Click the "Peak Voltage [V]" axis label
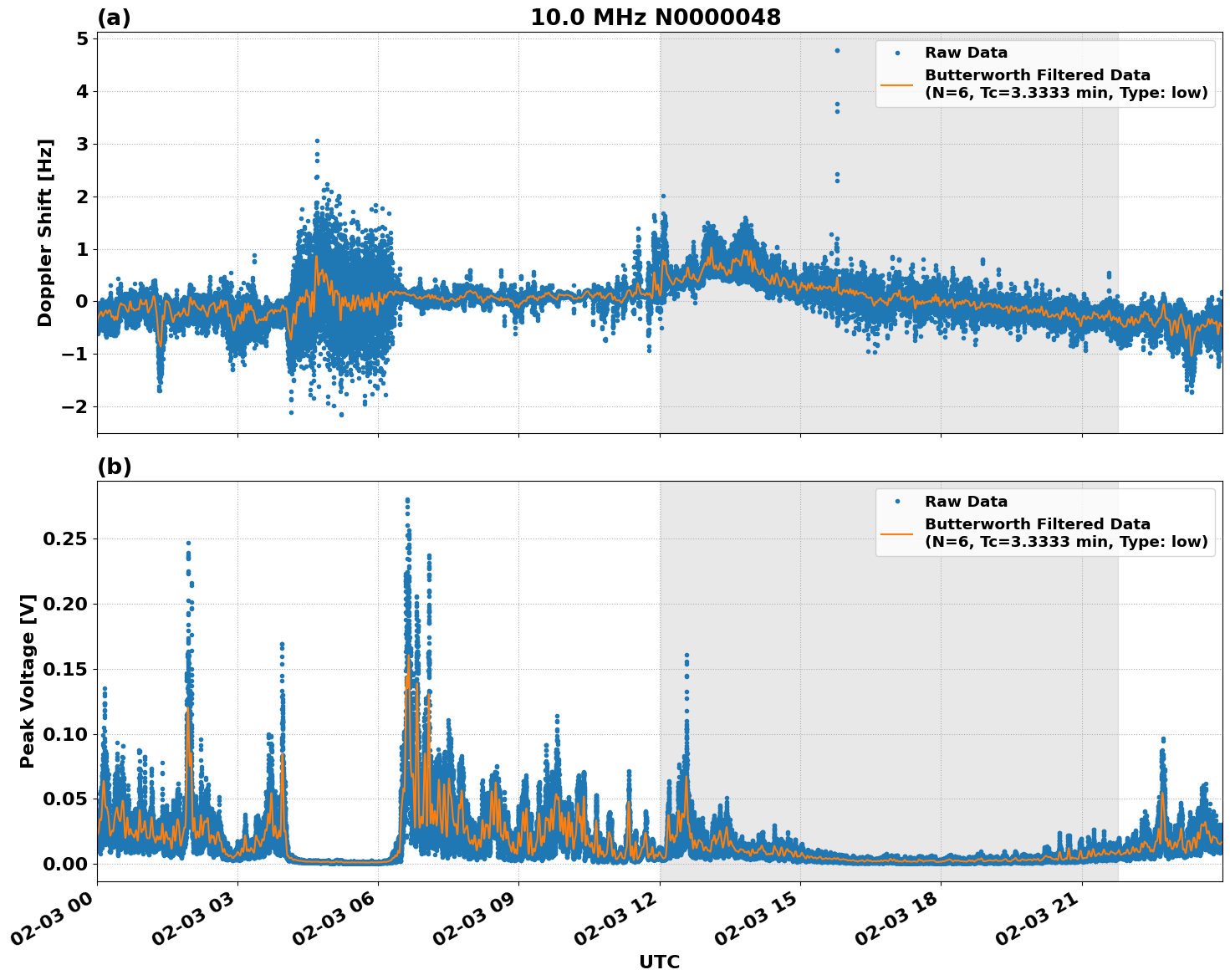1230x980 pixels. (28, 681)
